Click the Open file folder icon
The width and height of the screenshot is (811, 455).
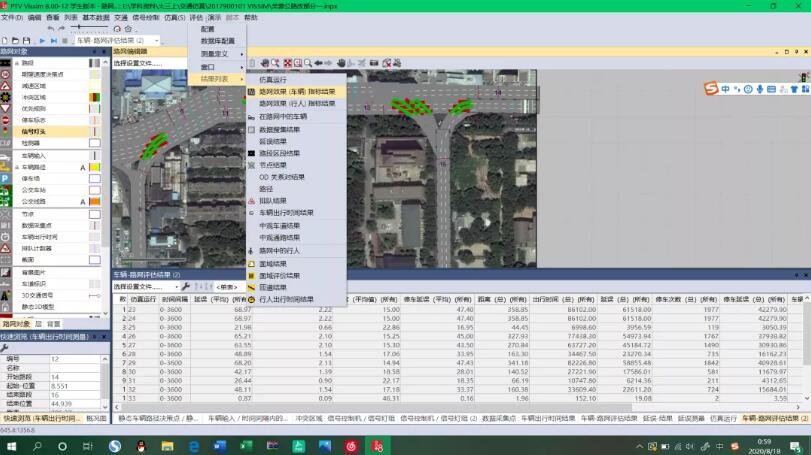coord(16,40)
